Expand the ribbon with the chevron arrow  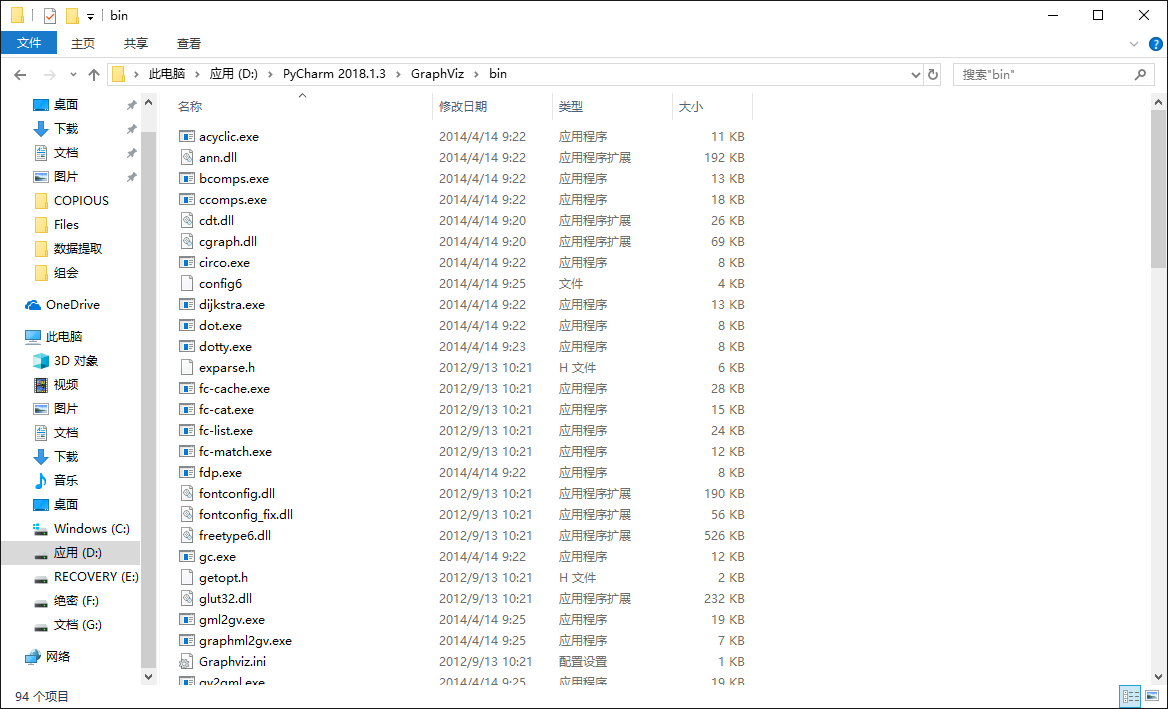pos(1136,44)
